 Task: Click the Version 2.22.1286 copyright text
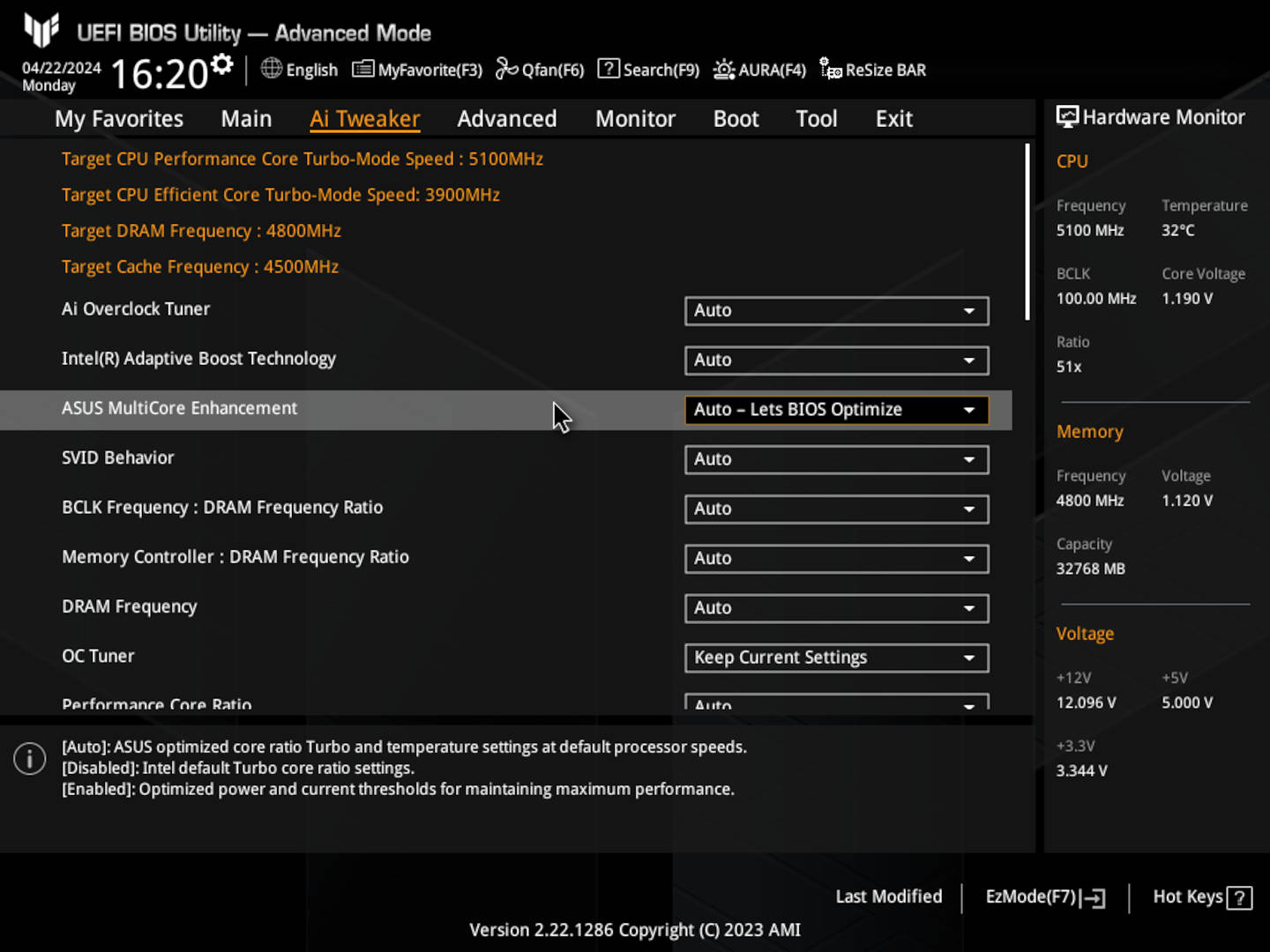pos(635,930)
